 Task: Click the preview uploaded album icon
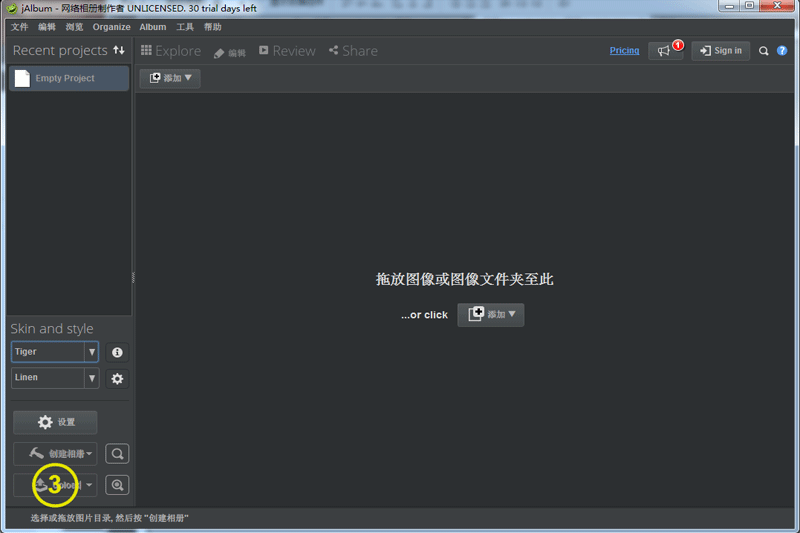117,485
